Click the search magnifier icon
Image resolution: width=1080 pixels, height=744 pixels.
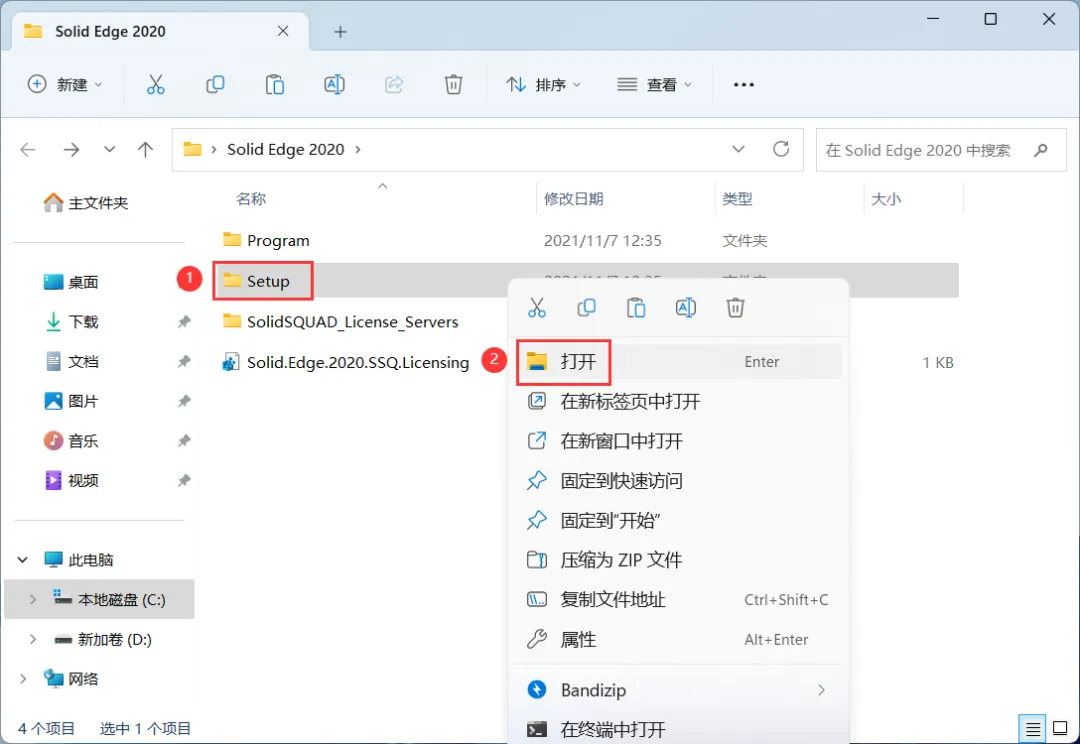[x=1041, y=149]
